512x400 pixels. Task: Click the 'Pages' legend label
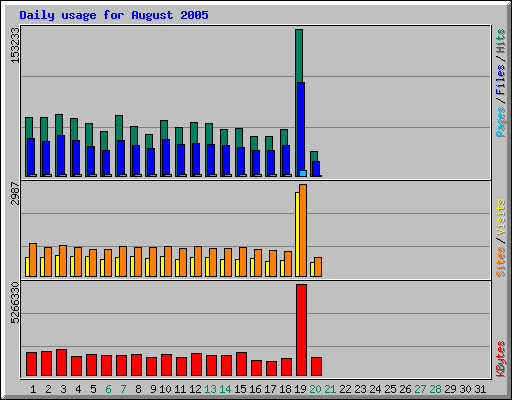pos(500,122)
